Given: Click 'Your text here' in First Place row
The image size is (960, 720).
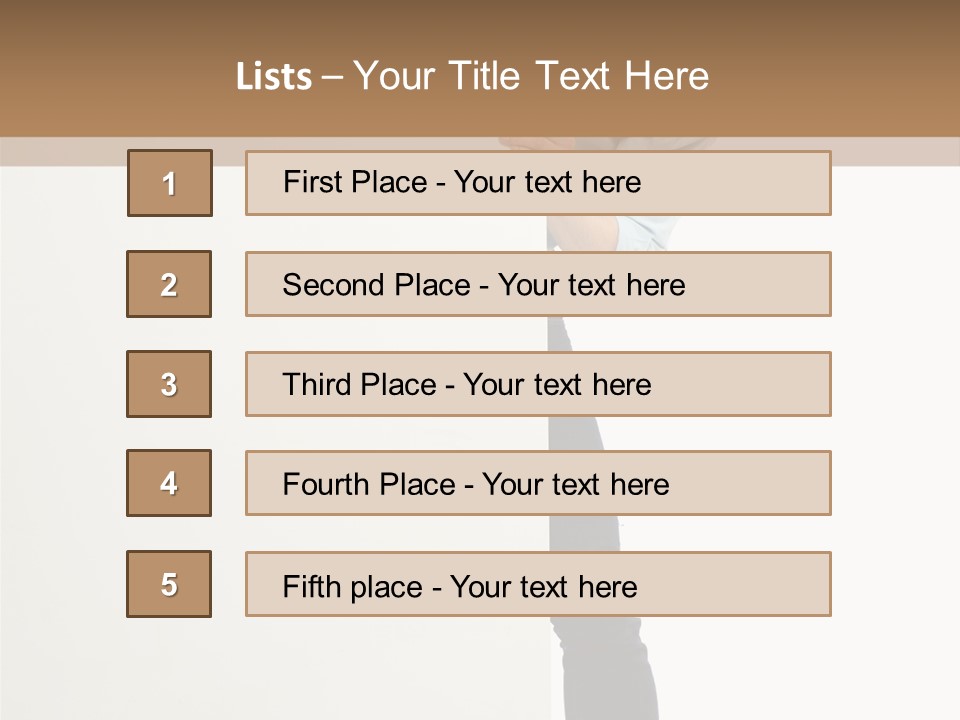Looking at the screenshot, I should point(547,182).
